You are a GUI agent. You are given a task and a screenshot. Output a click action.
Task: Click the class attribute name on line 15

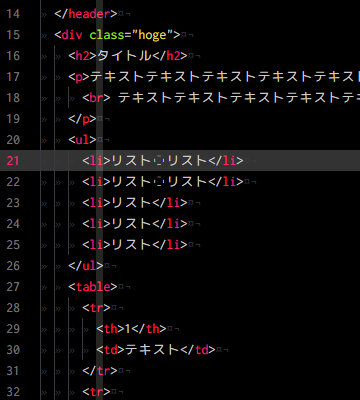click(107, 35)
